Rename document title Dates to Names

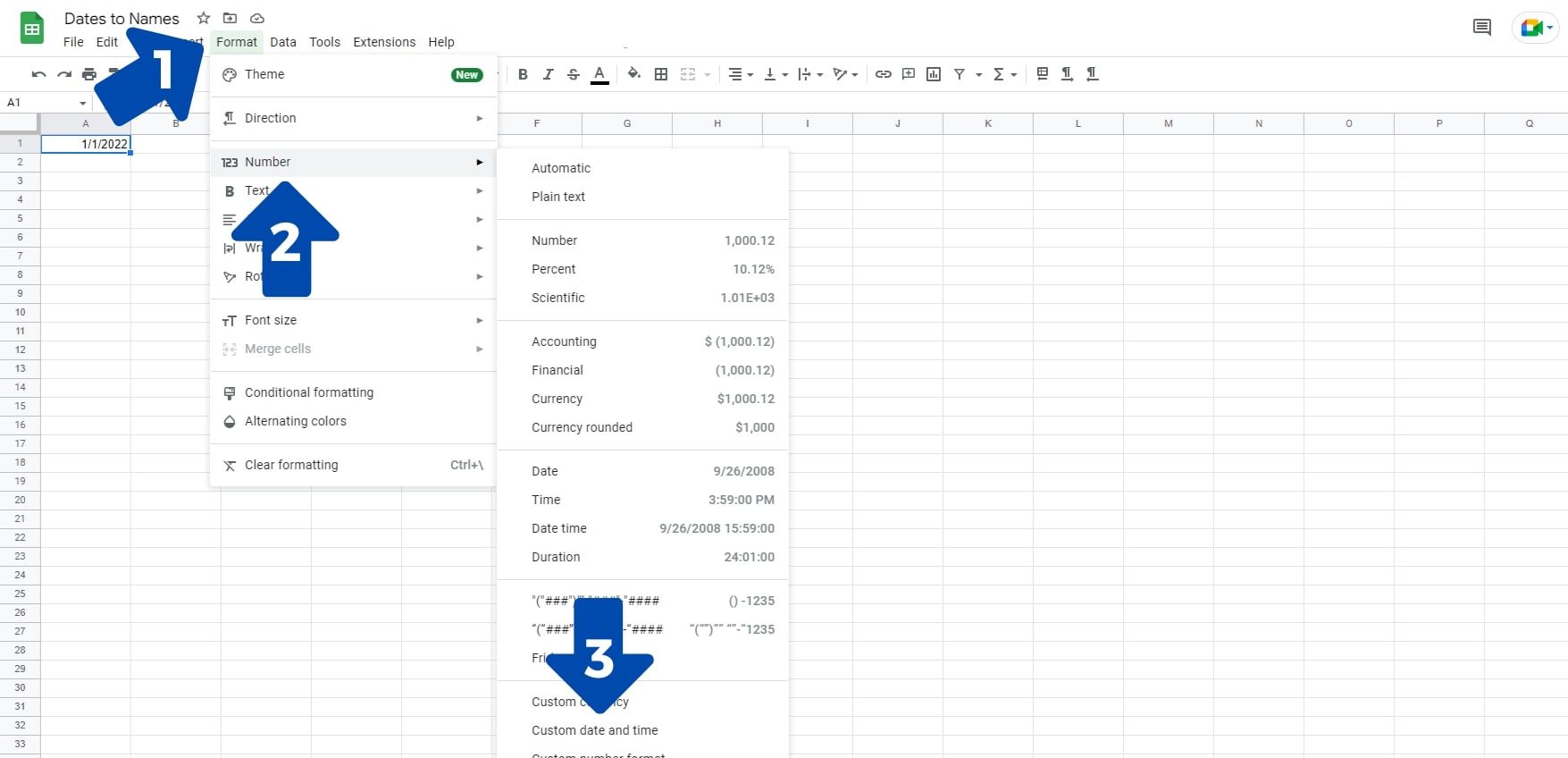[x=122, y=19]
